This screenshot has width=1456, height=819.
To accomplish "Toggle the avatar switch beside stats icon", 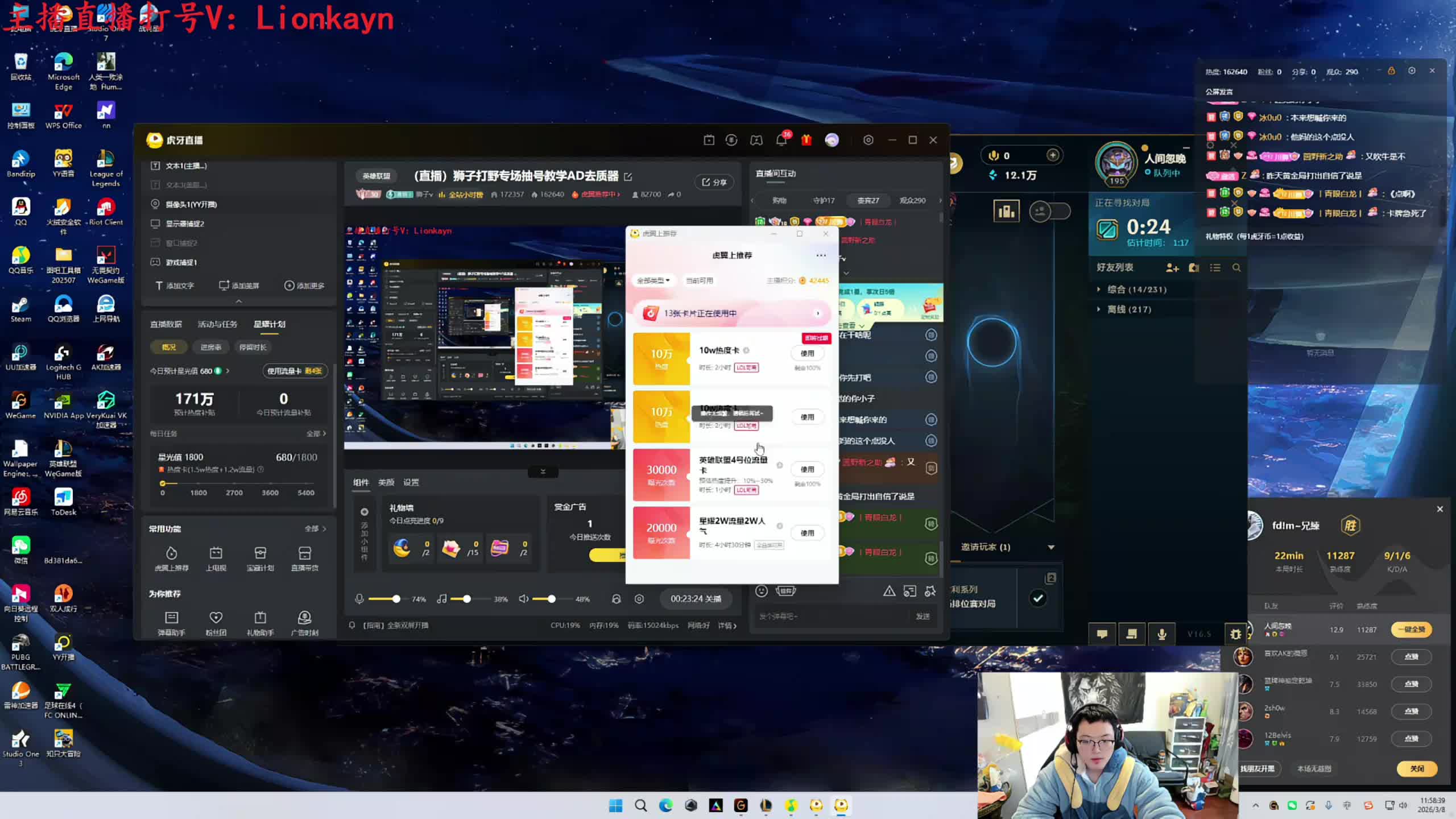I will 1050,212.
